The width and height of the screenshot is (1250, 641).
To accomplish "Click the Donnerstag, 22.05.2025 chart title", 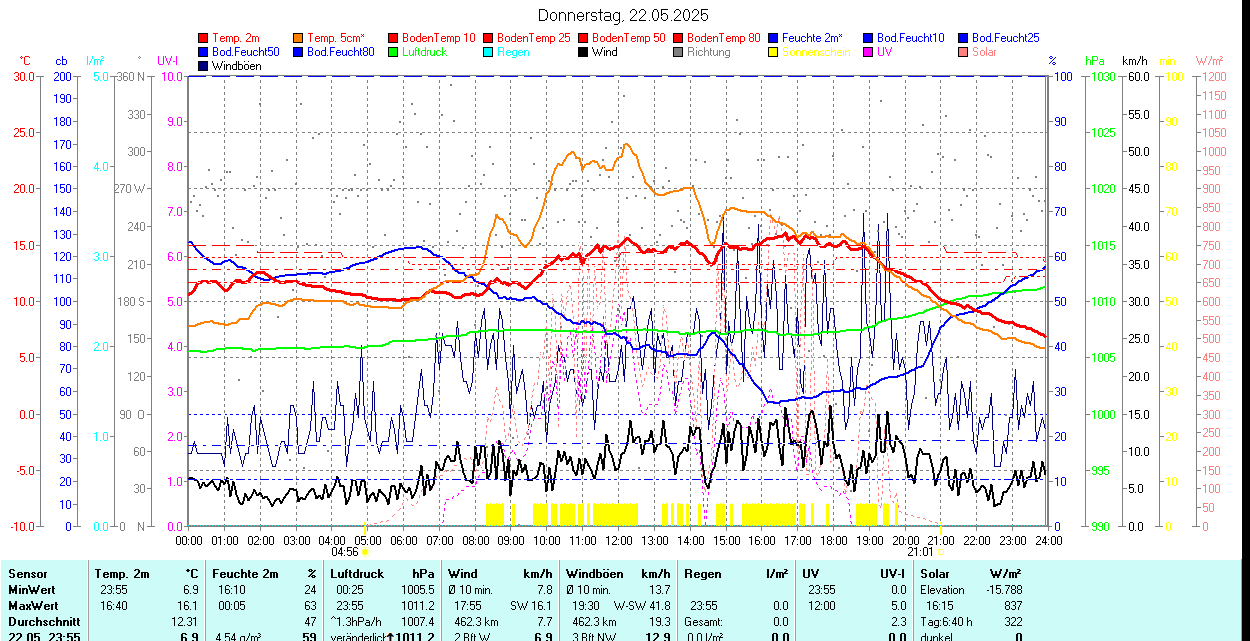I will [x=623, y=15].
